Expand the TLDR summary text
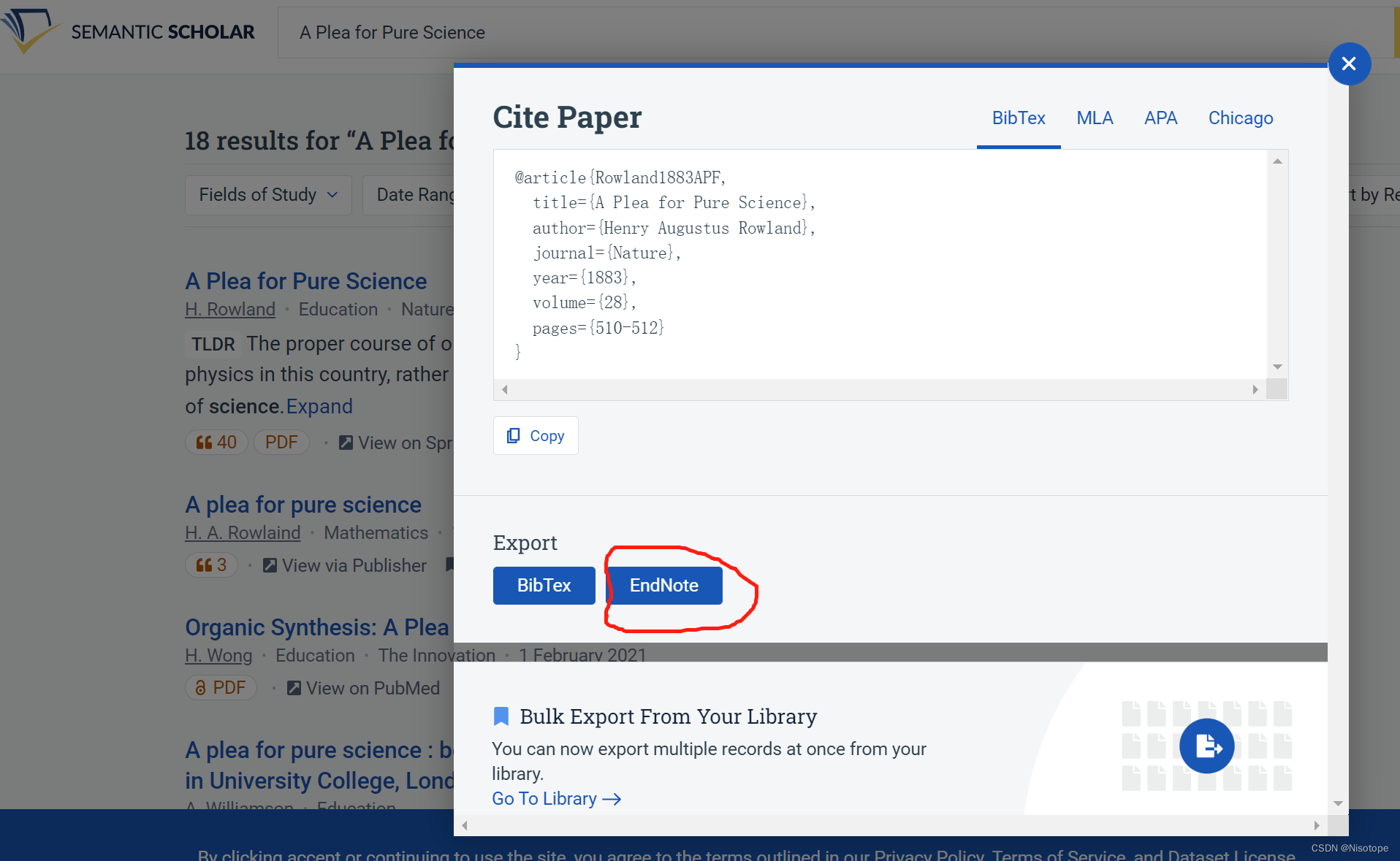Viewport: 1400px width, 861px height. pyautogui.click(x=319, y=406)
